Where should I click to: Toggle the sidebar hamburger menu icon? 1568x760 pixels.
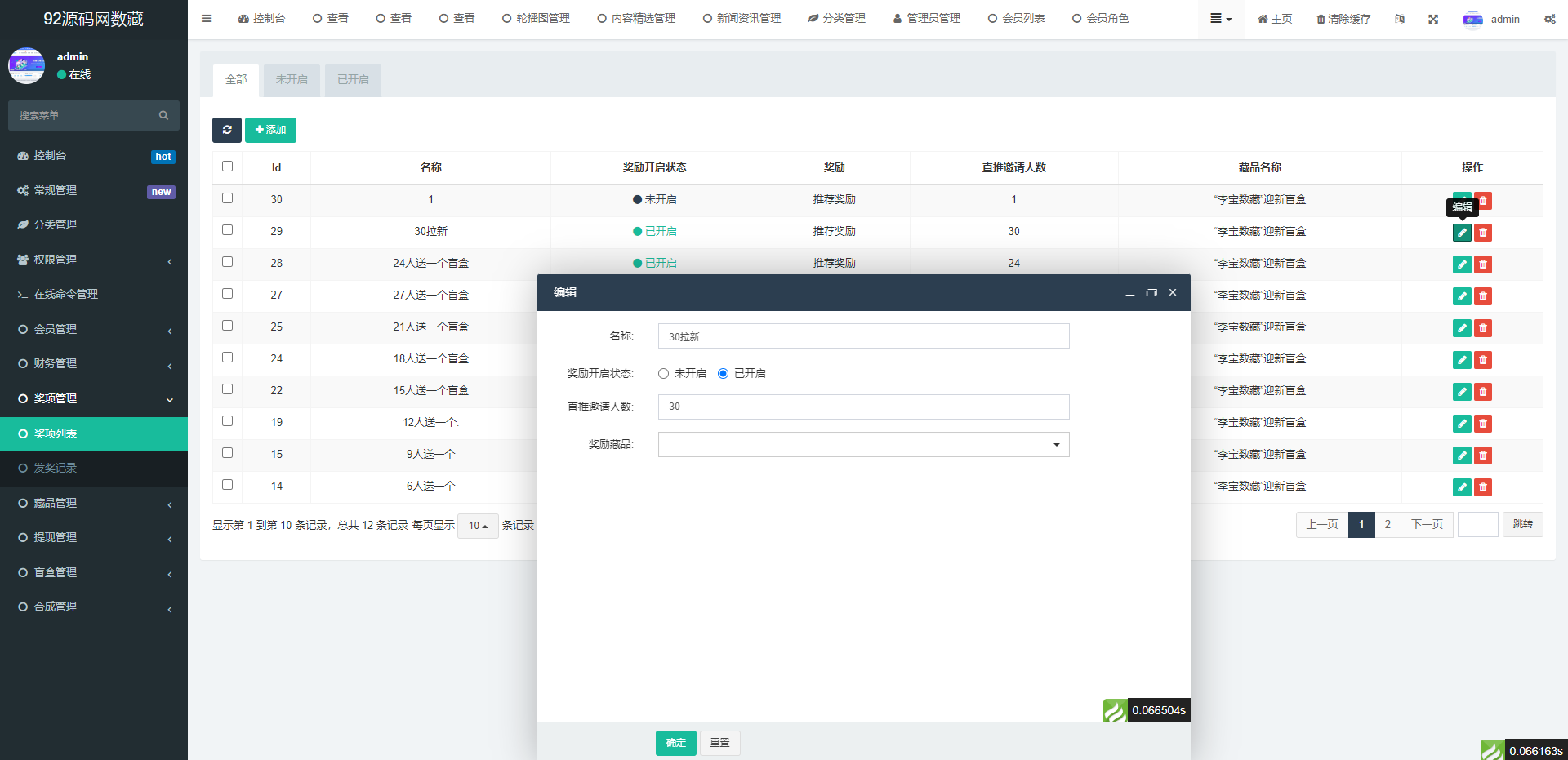click(207, 18)
